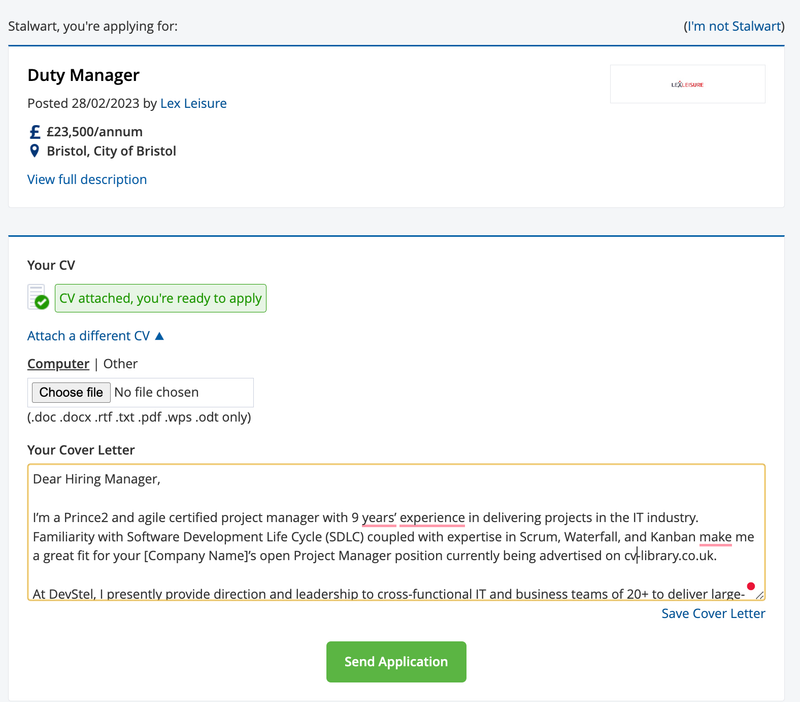Switch to the Computer upload tab

(58, 363)
